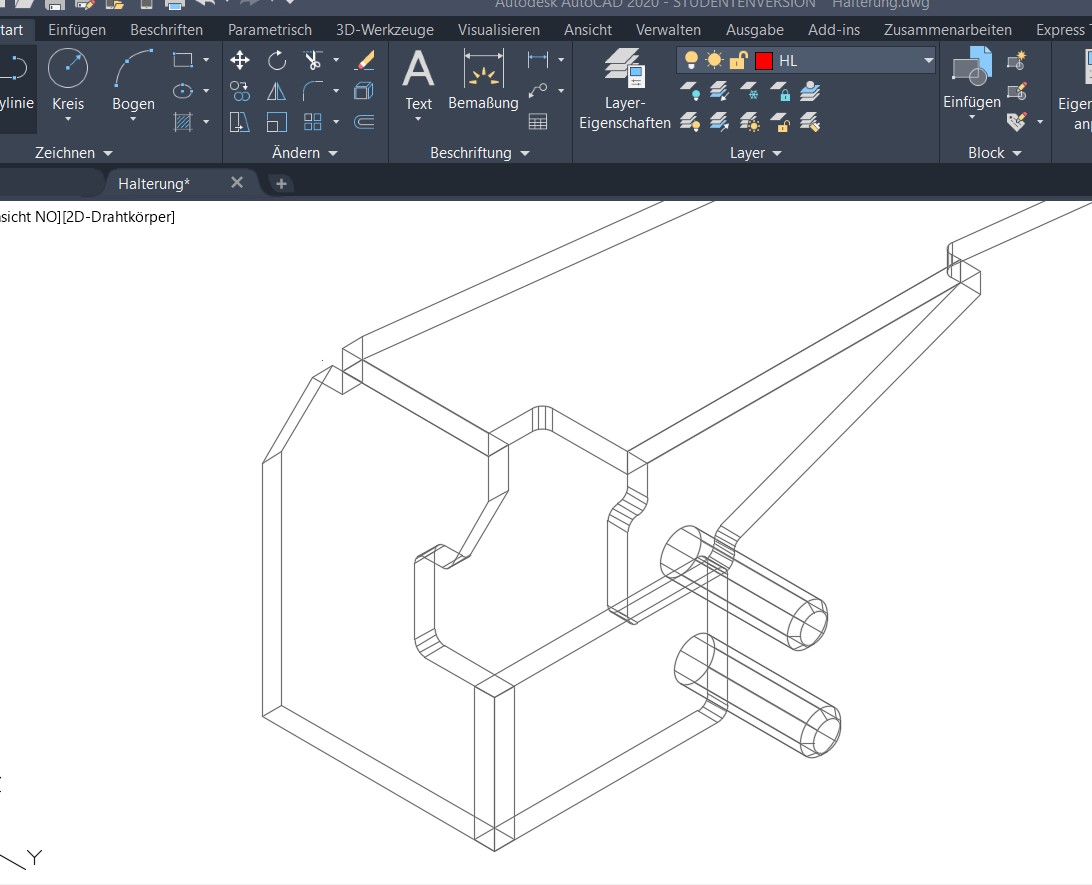Select the Trim scissors tool

tap(313, 61)
